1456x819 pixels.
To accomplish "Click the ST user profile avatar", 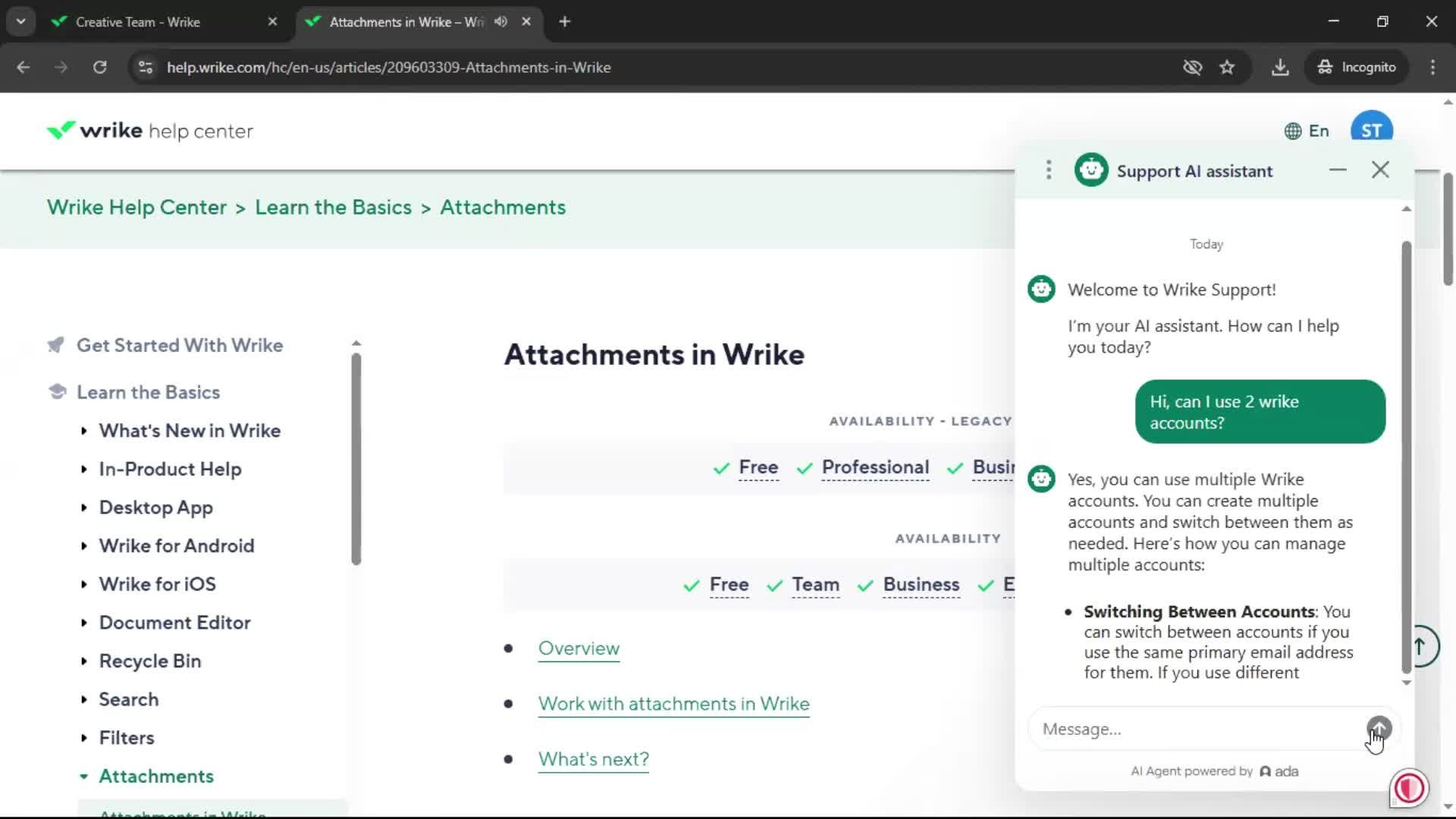I will (x=1371, y=129).
